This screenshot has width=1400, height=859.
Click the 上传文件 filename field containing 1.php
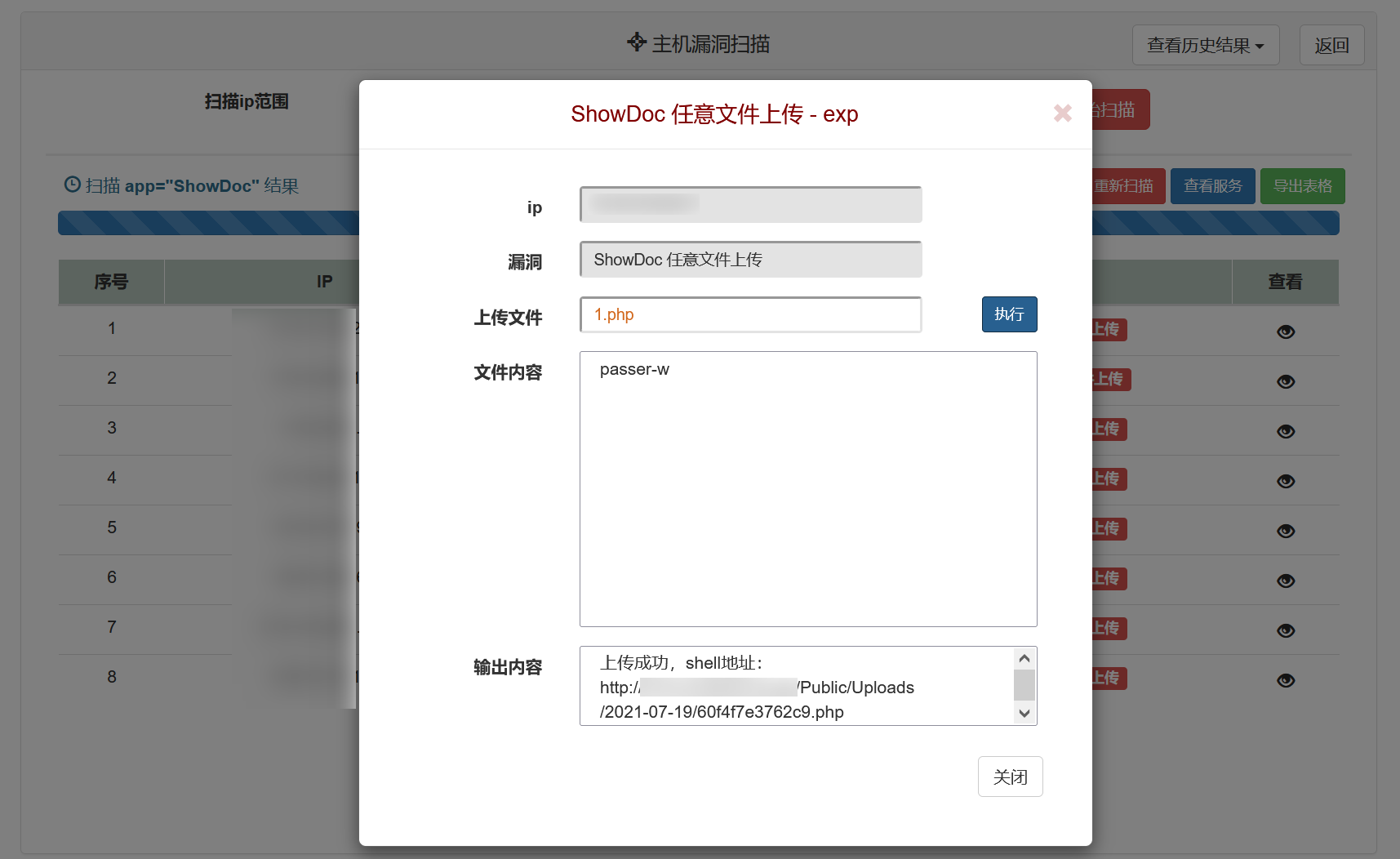pos(751,314)
